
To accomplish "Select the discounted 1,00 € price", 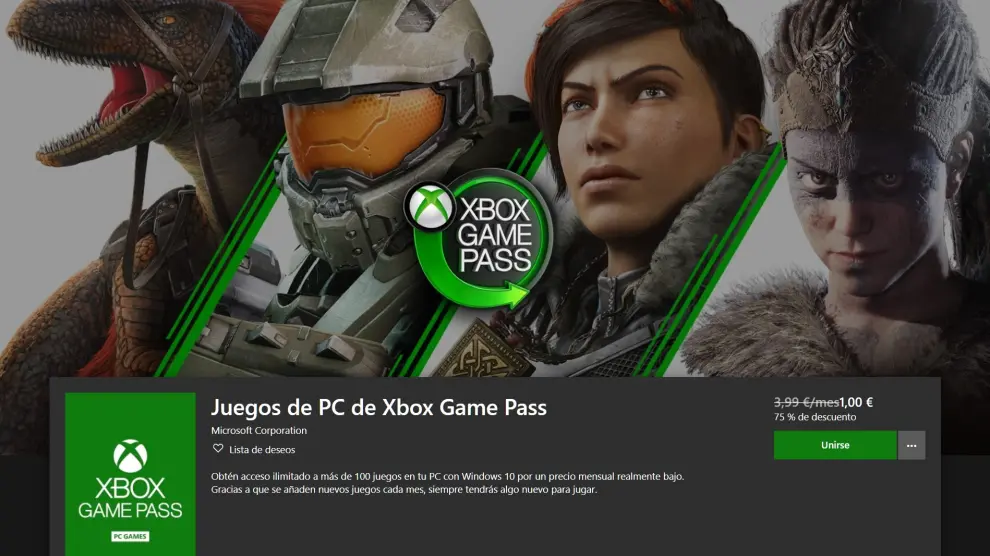I will [x=856, y=402].
